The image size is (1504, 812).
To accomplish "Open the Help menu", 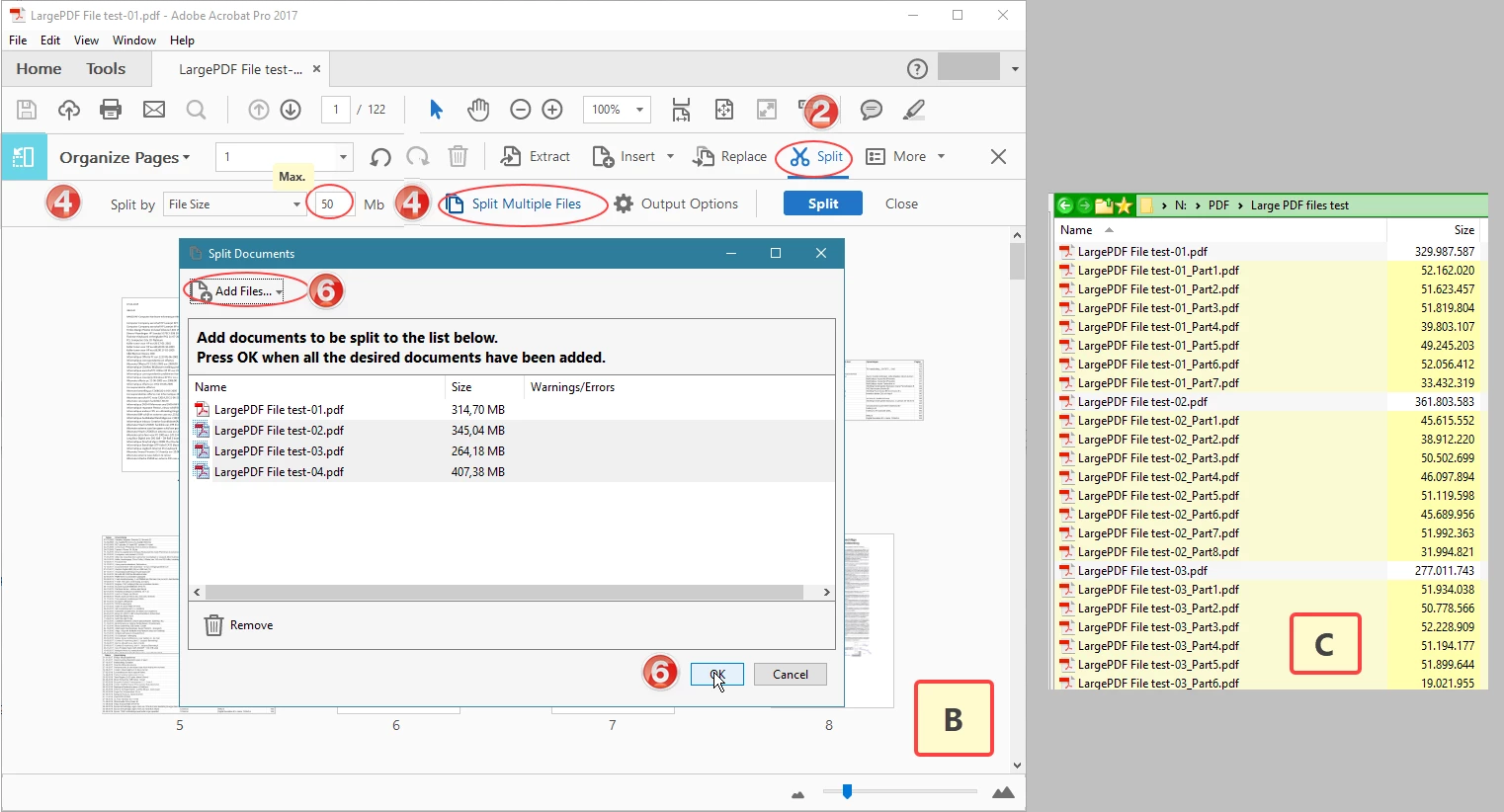I will click(182, 41).
